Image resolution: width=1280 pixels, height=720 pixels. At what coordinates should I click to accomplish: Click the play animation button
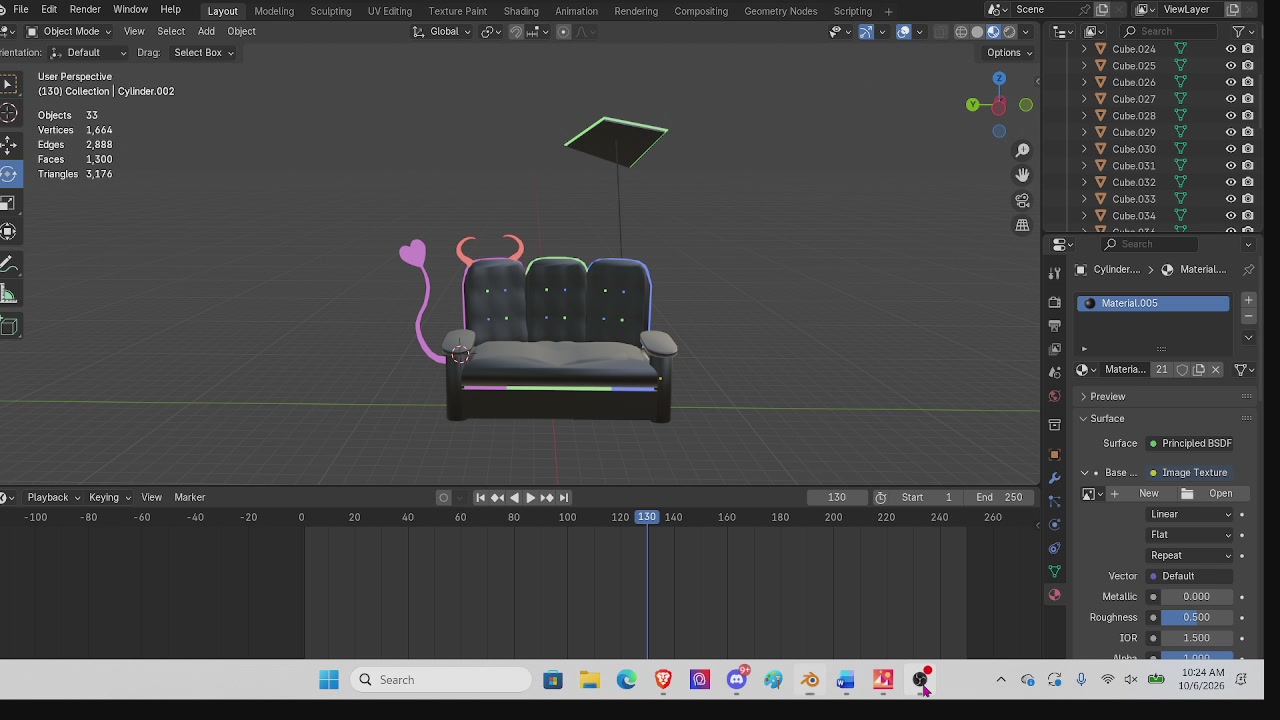pos(530,497)
